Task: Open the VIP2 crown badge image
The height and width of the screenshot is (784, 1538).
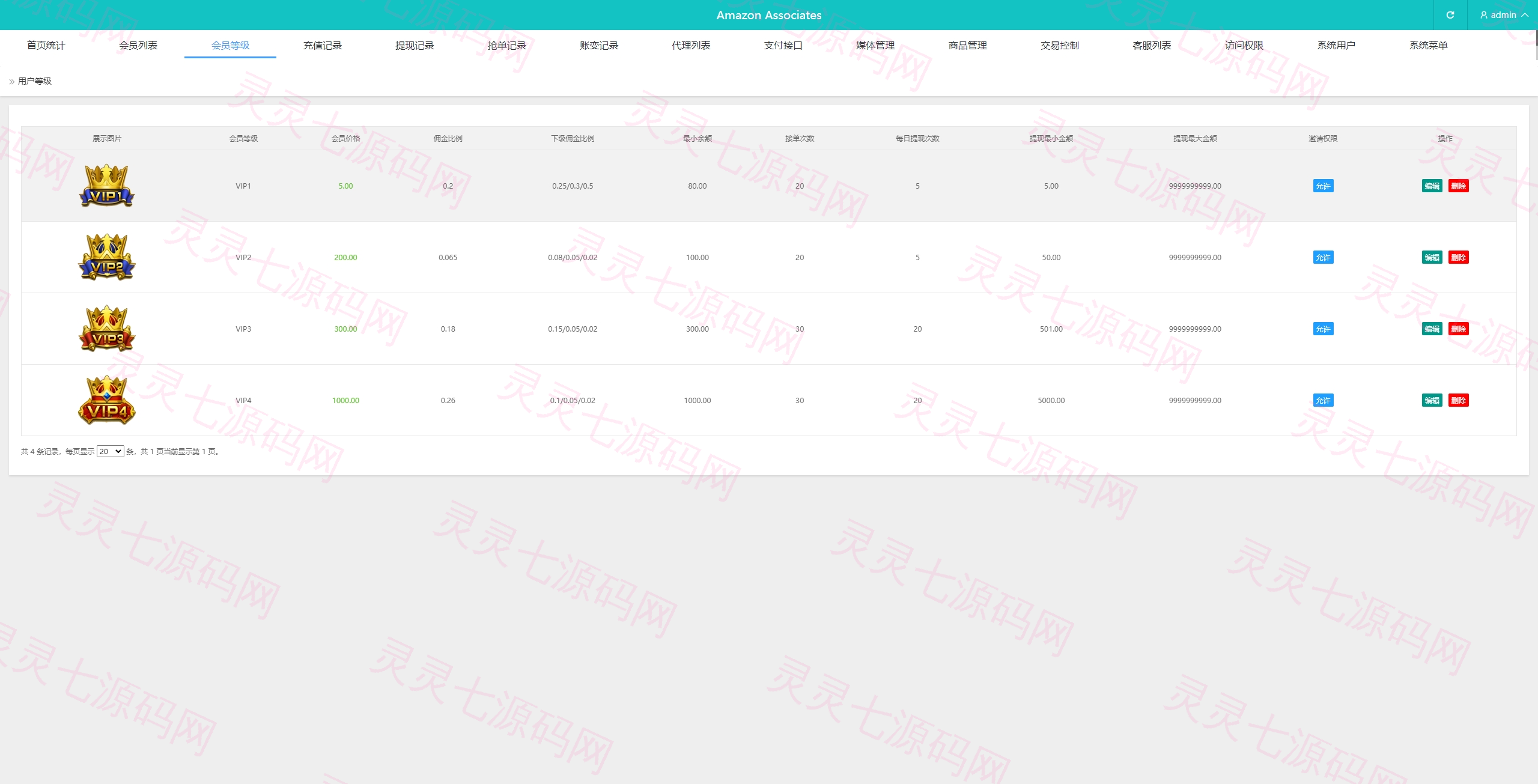Action: (x=107, y=257)
